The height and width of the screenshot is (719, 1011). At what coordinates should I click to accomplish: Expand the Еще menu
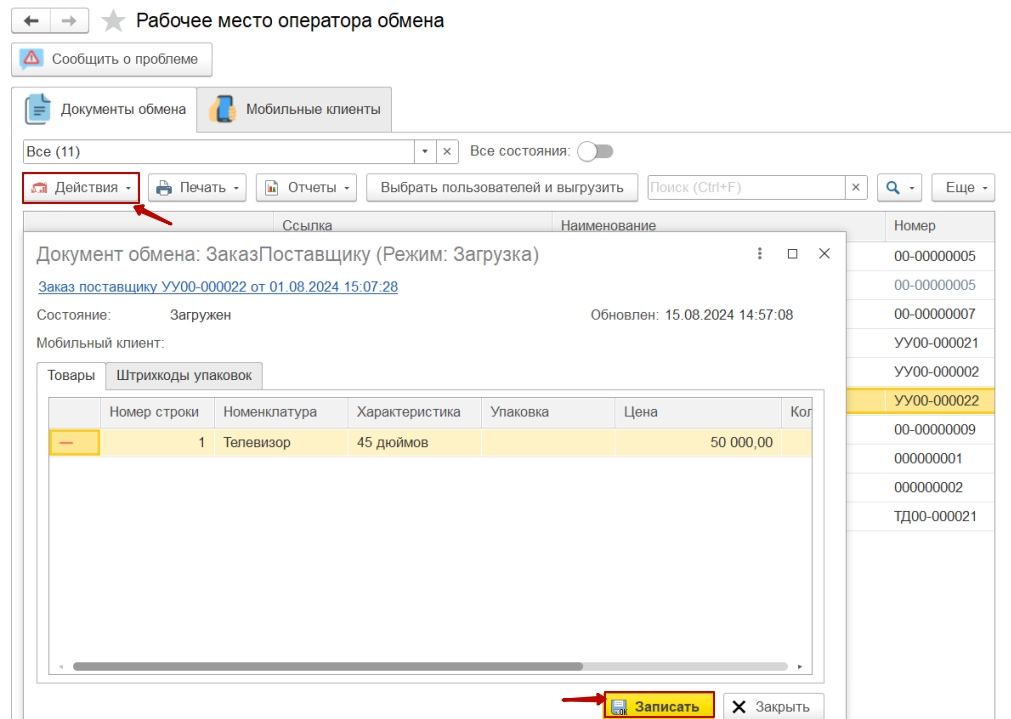point(963,187)
